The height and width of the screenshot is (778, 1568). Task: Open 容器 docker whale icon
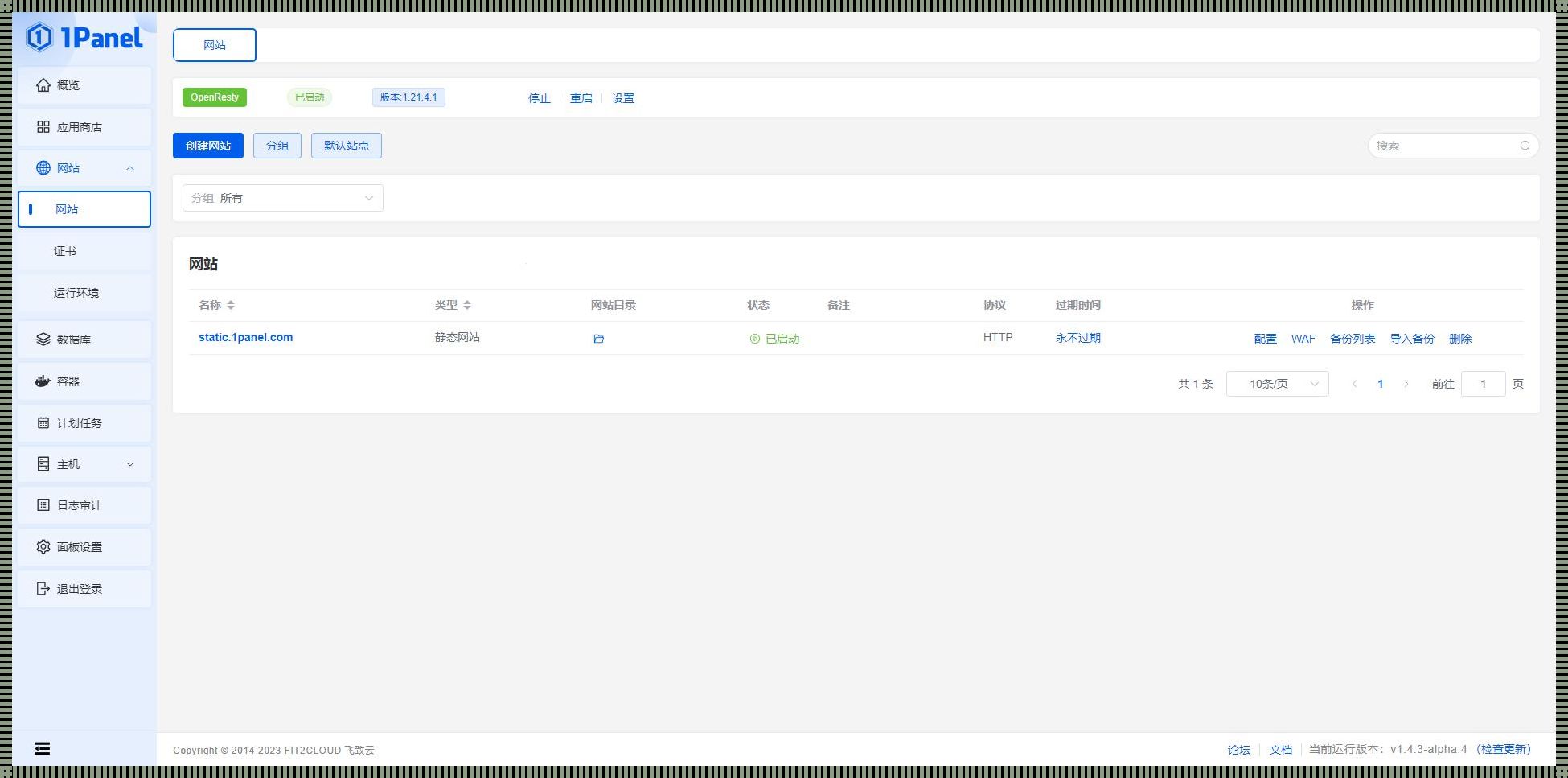pos(43,381)
